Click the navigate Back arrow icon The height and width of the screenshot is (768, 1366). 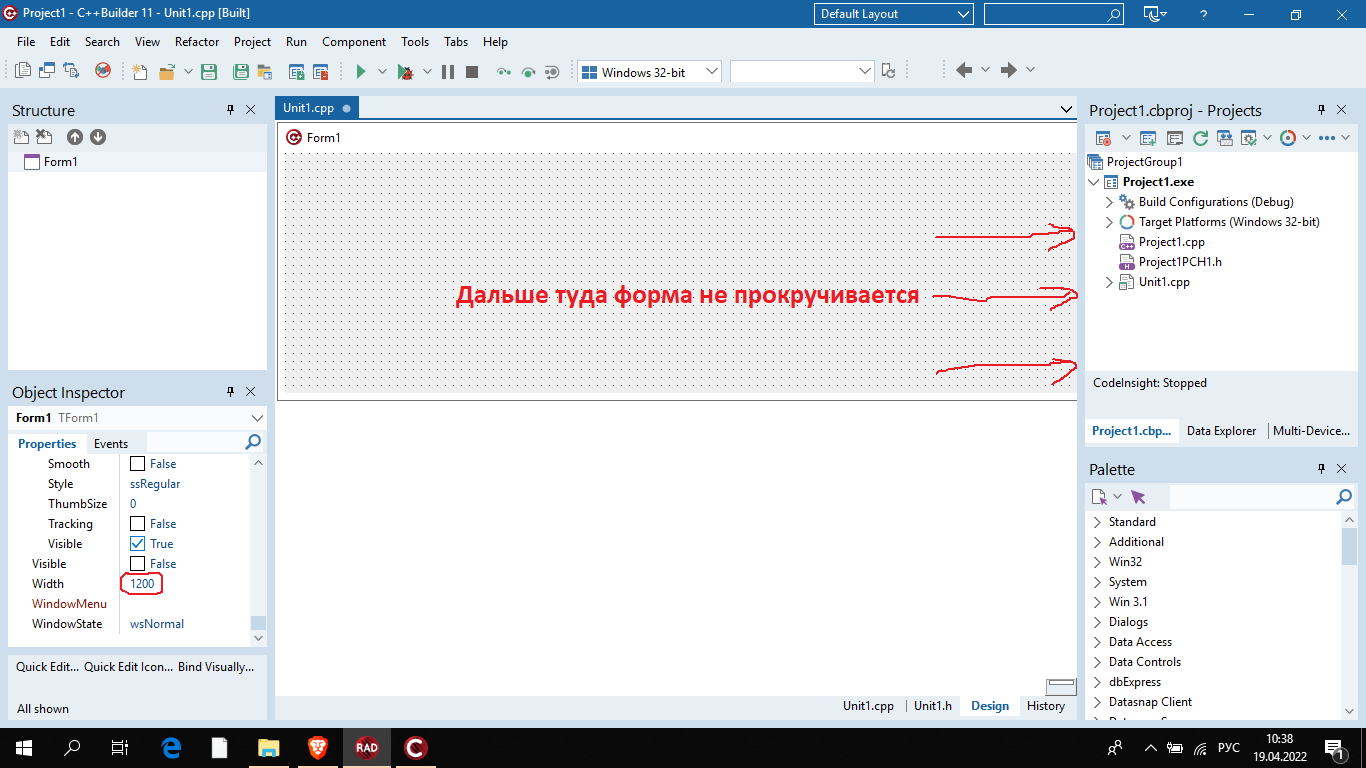pos(964,70)
